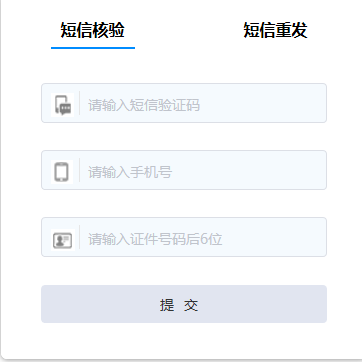Image resolution: width=362 pixels, height=362 pixels.
Task: Click the mobile phone icon
Action: pos(62,172)
